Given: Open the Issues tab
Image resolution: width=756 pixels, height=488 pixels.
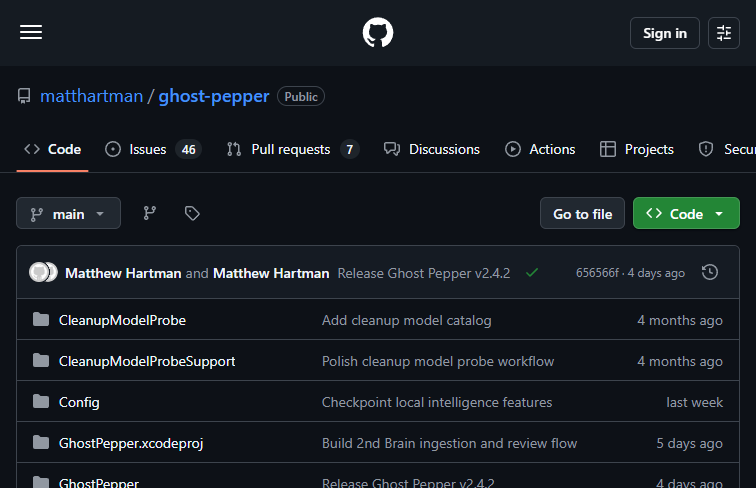Looking at the screenshot, I should click(x=153, y=149).
